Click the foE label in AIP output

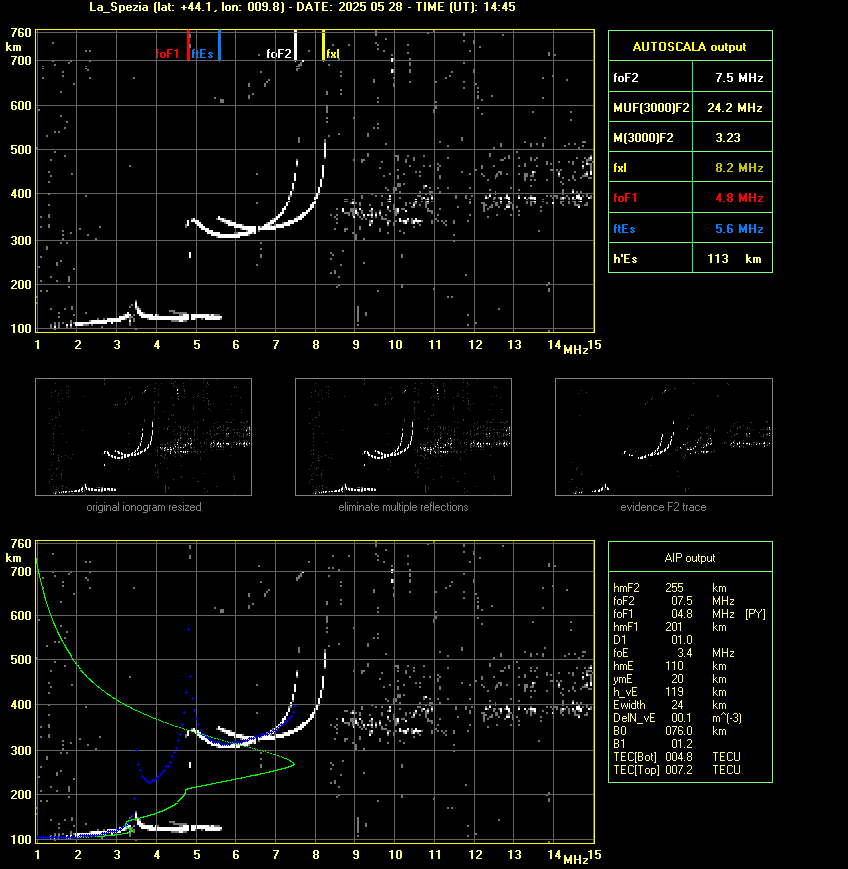point(621,653)
